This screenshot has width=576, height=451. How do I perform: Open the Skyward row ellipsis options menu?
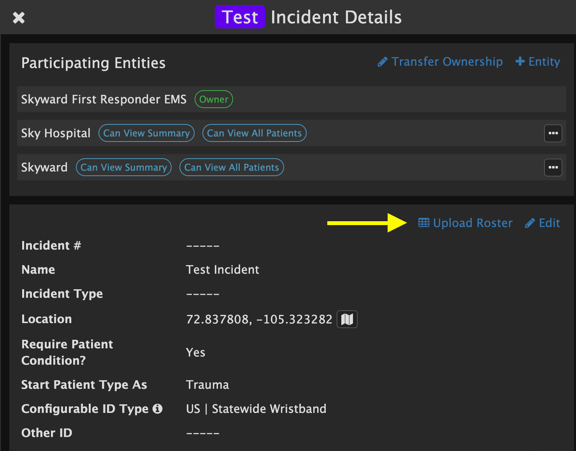[553, 167]
